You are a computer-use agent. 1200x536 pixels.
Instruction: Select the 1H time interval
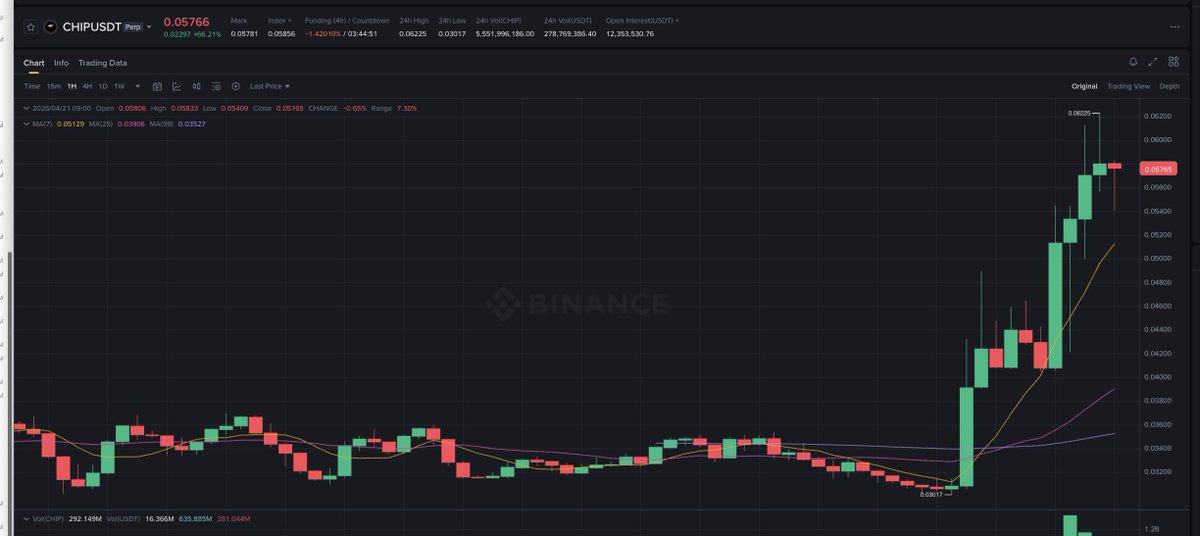tap(72, 87)
